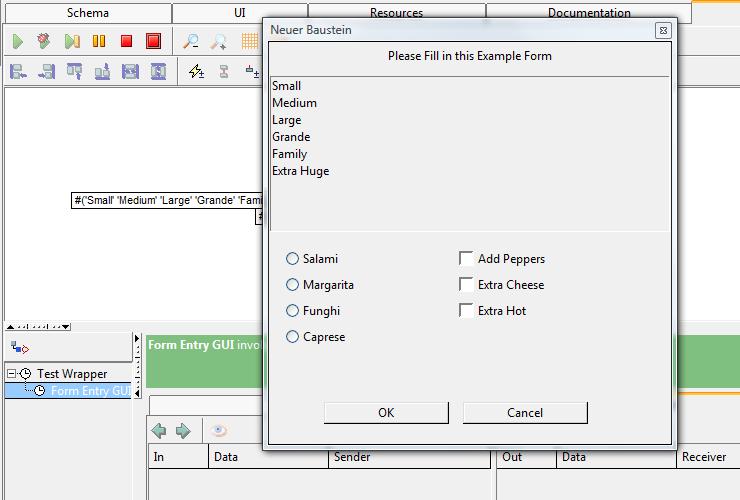Click the lightning bolt toolbar icon
Image resolution: width=740 pixels, height=500 pixels.
tap(196, 71)
